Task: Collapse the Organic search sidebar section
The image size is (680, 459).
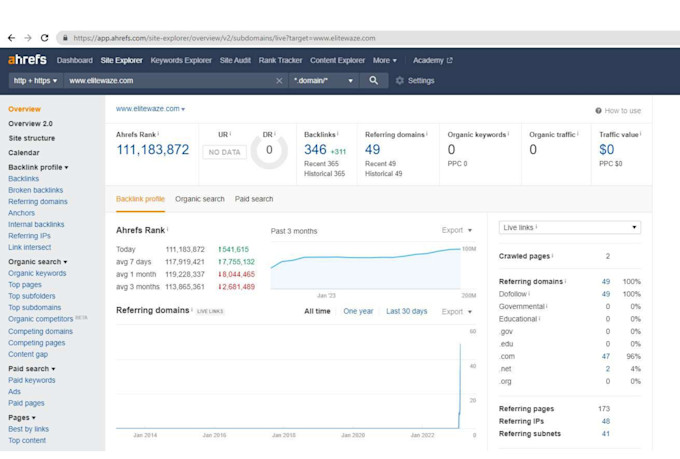Action: tap(38, 262)
